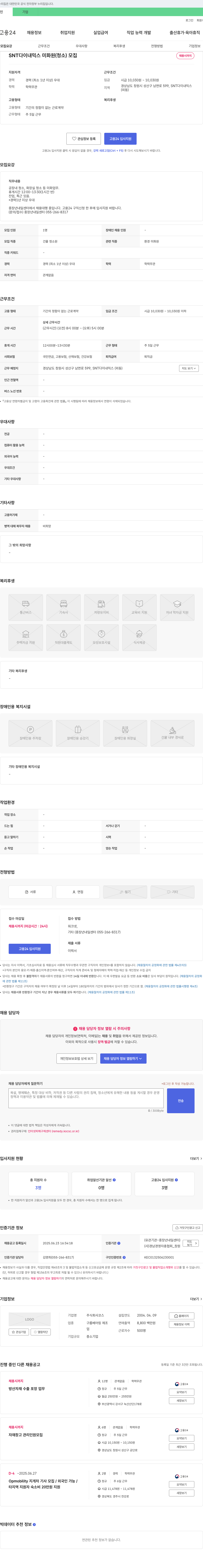Viewport: 203px width, 1568px height.
Task: Click the 관심기업 star button
Action: [x=19, y=1332]
